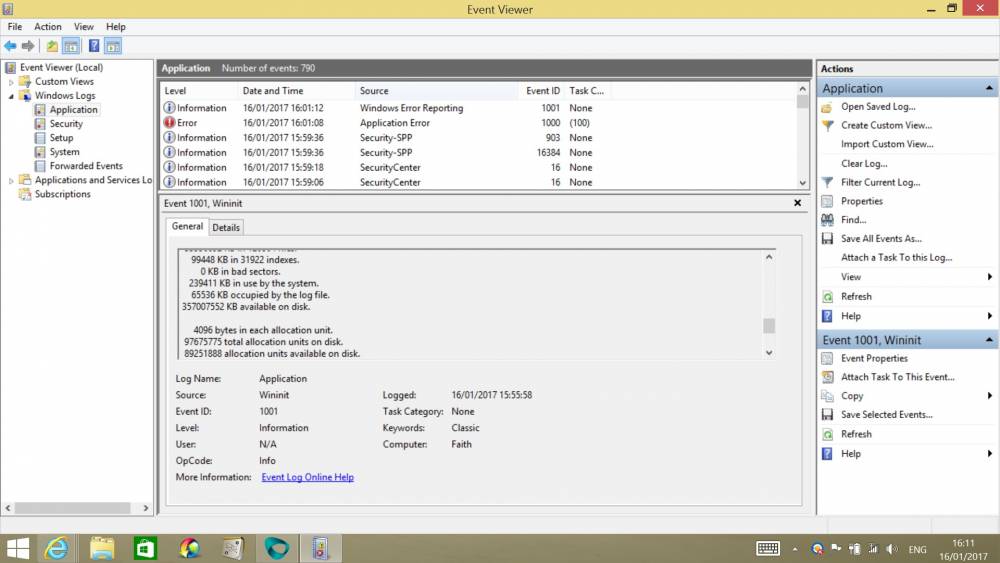Screen dimensions: 1000x563
Task: Open the Copy submenu arrow
Action: (990, 396)
